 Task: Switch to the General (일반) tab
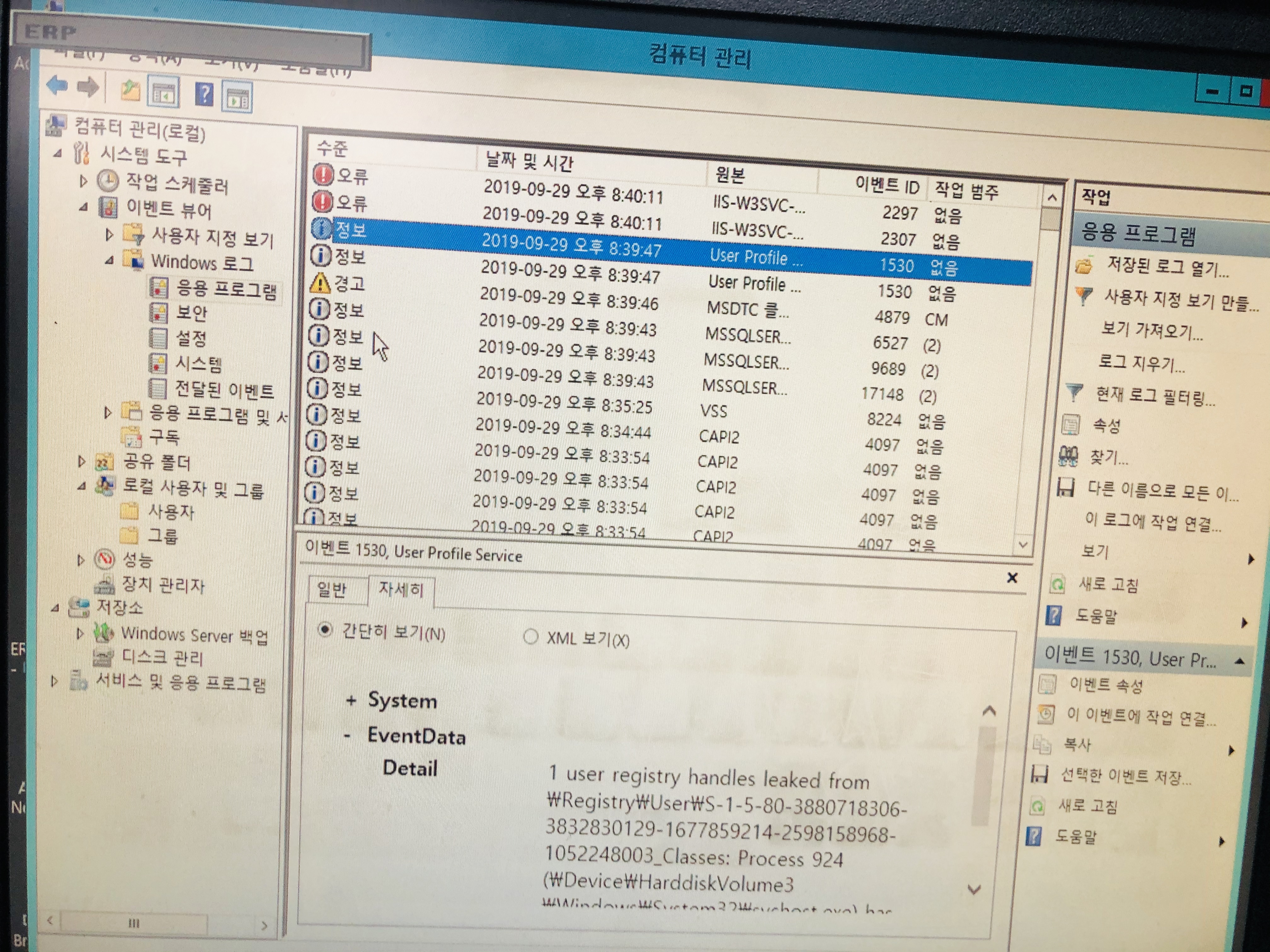coord(332,589)
